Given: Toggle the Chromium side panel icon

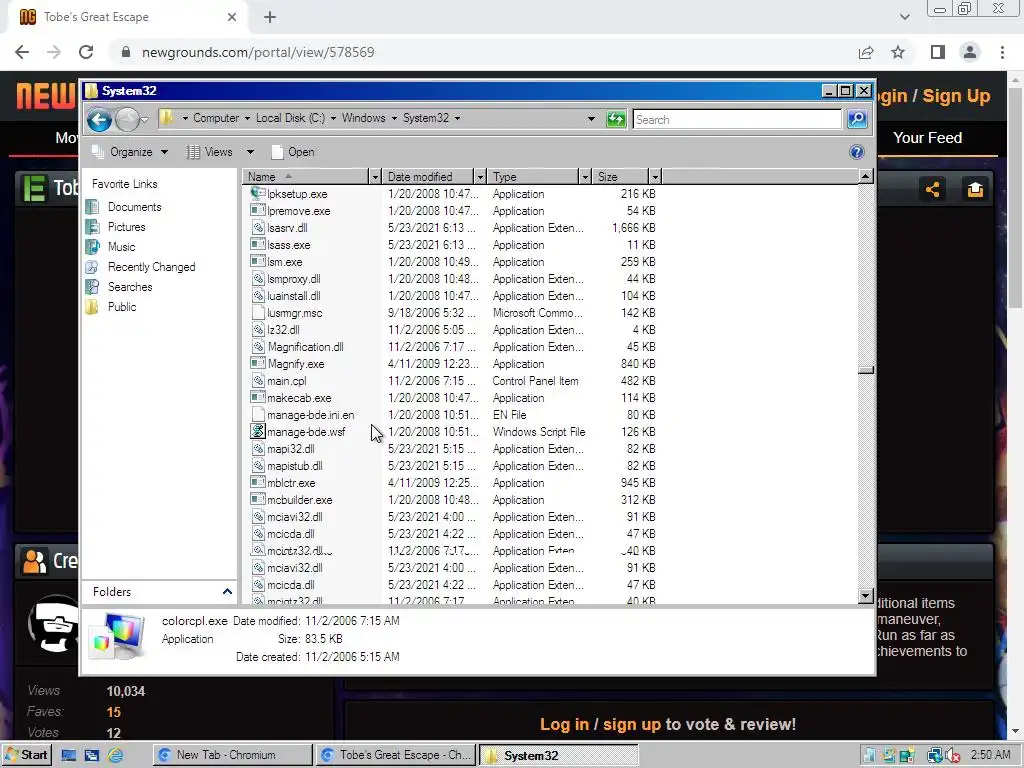Looking at the screenshot, I should tap(937, 52).
